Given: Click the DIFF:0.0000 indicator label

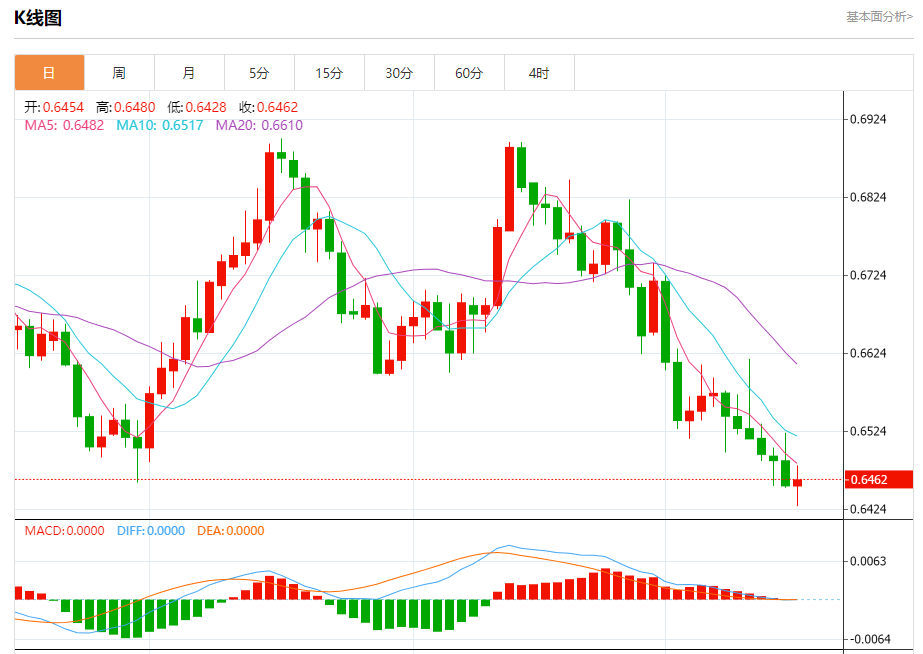Looking at the screenshot, I should pyautogui.click(x=151, y=531).
